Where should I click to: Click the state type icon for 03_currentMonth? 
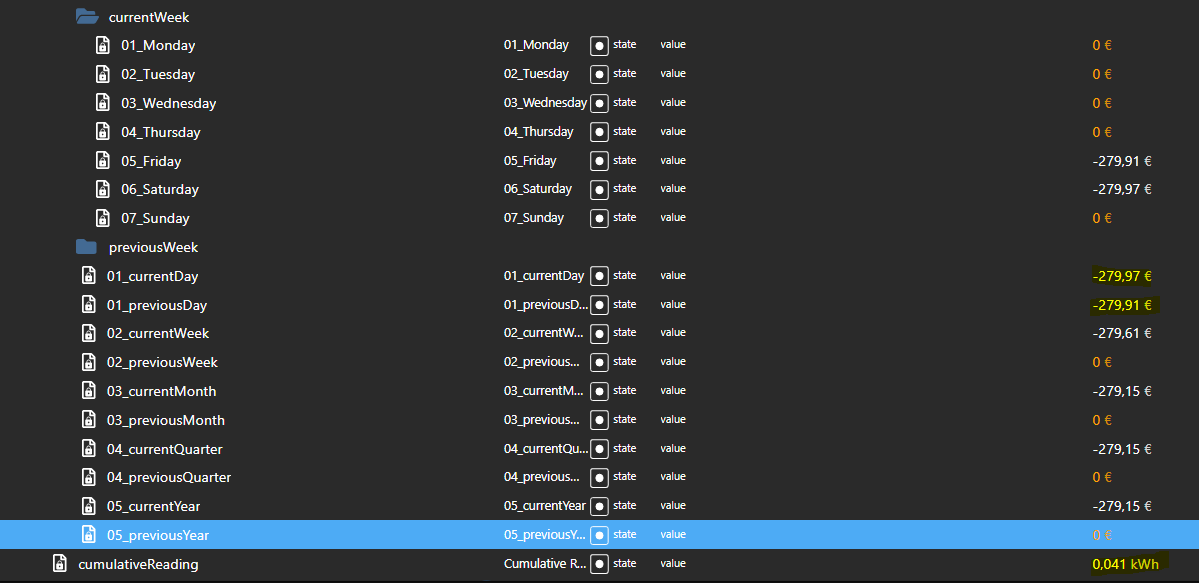(600, 391)
